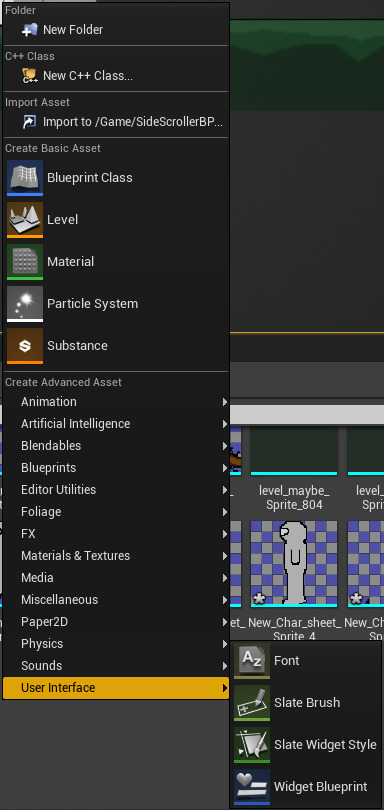Click the New C++ Class icon
The height and width of the screenshot is (810, 384).
pyautogui.click(x=29, y=76)
